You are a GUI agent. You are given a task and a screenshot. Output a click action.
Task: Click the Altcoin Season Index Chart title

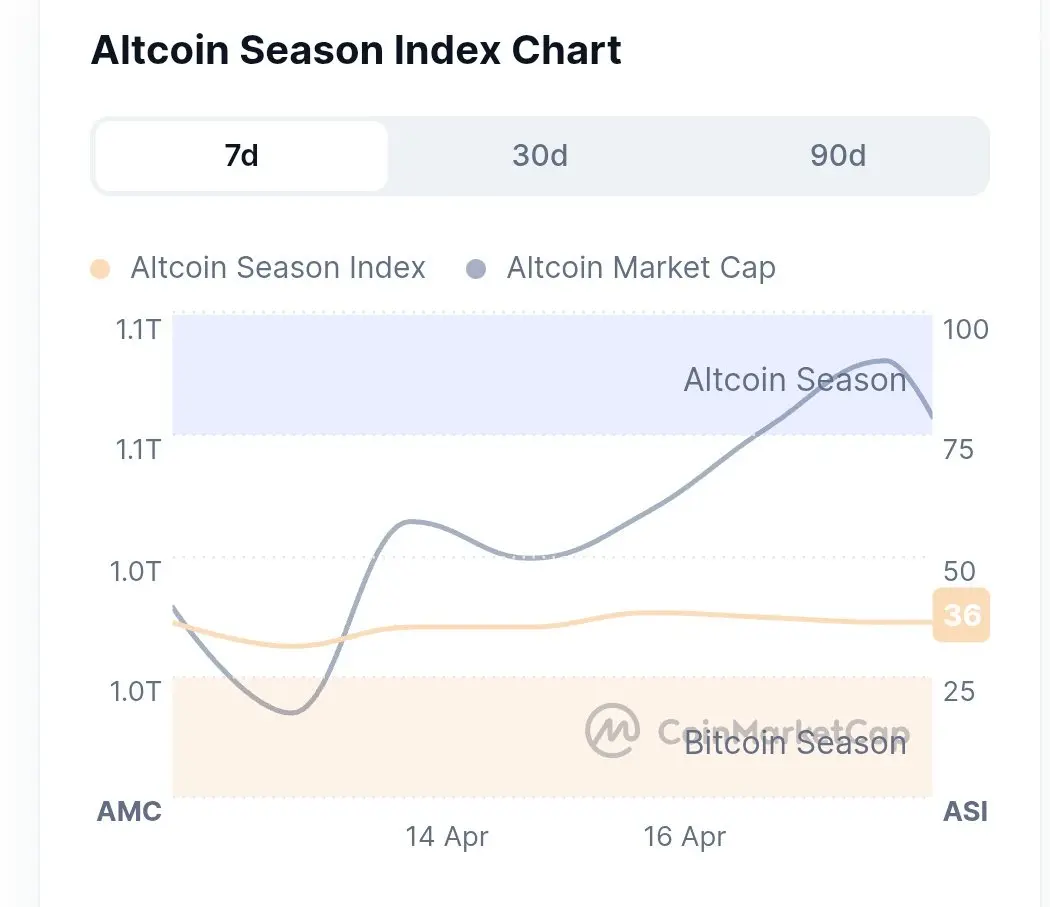point(356,50)
